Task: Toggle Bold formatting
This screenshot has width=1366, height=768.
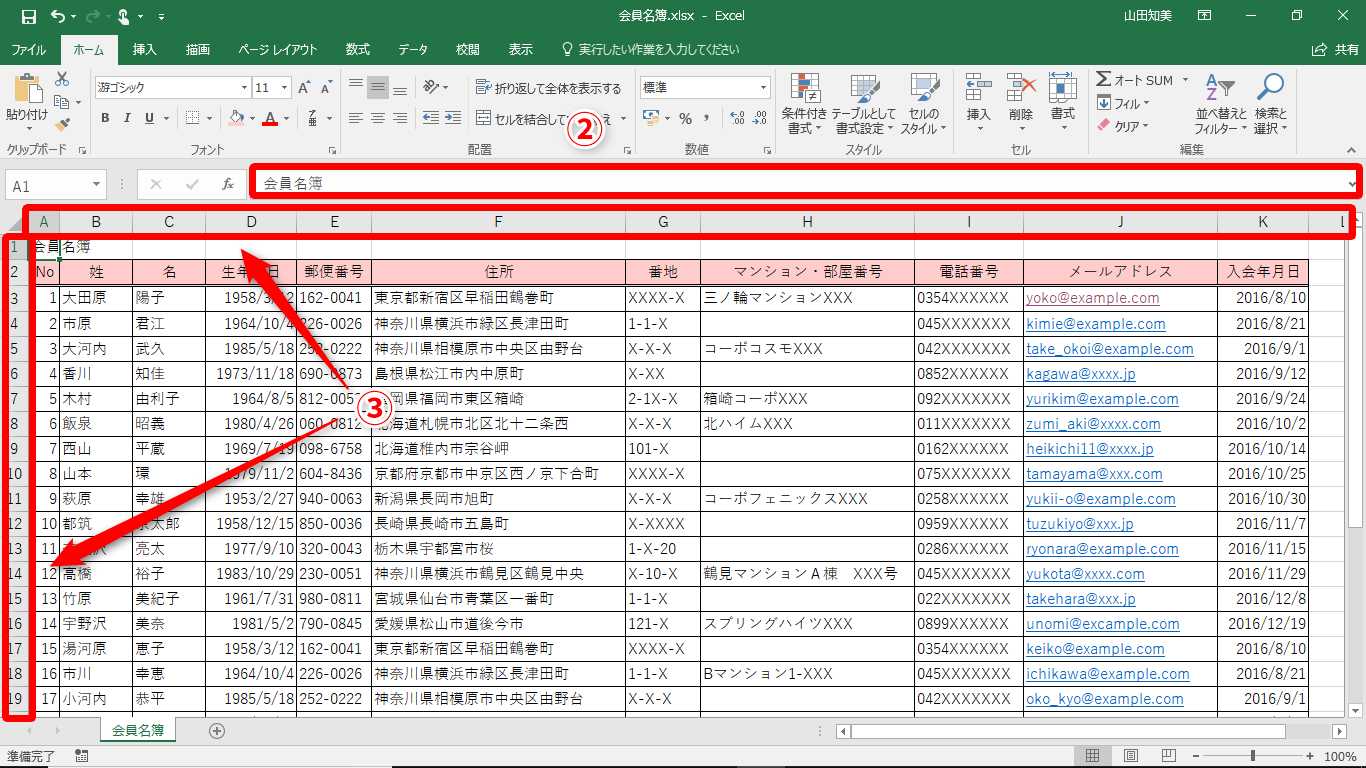Action: coord(105,118)
